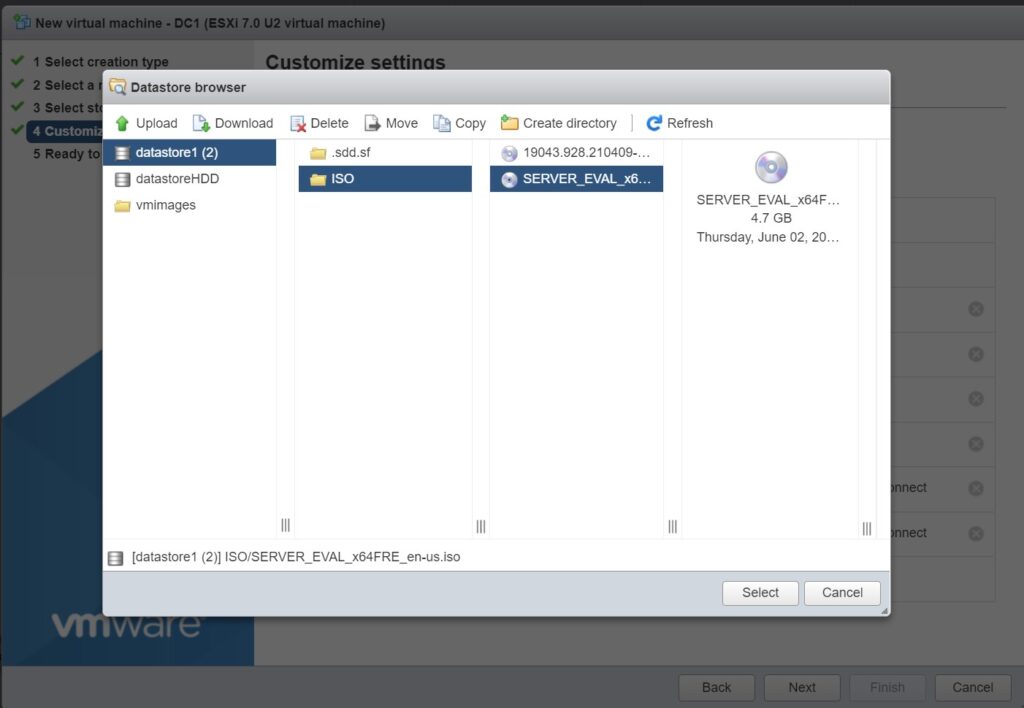1024x708 pixels.
Task: Click the Copy toolbar button
Action: pyautogui.click(x=460, y=123)
